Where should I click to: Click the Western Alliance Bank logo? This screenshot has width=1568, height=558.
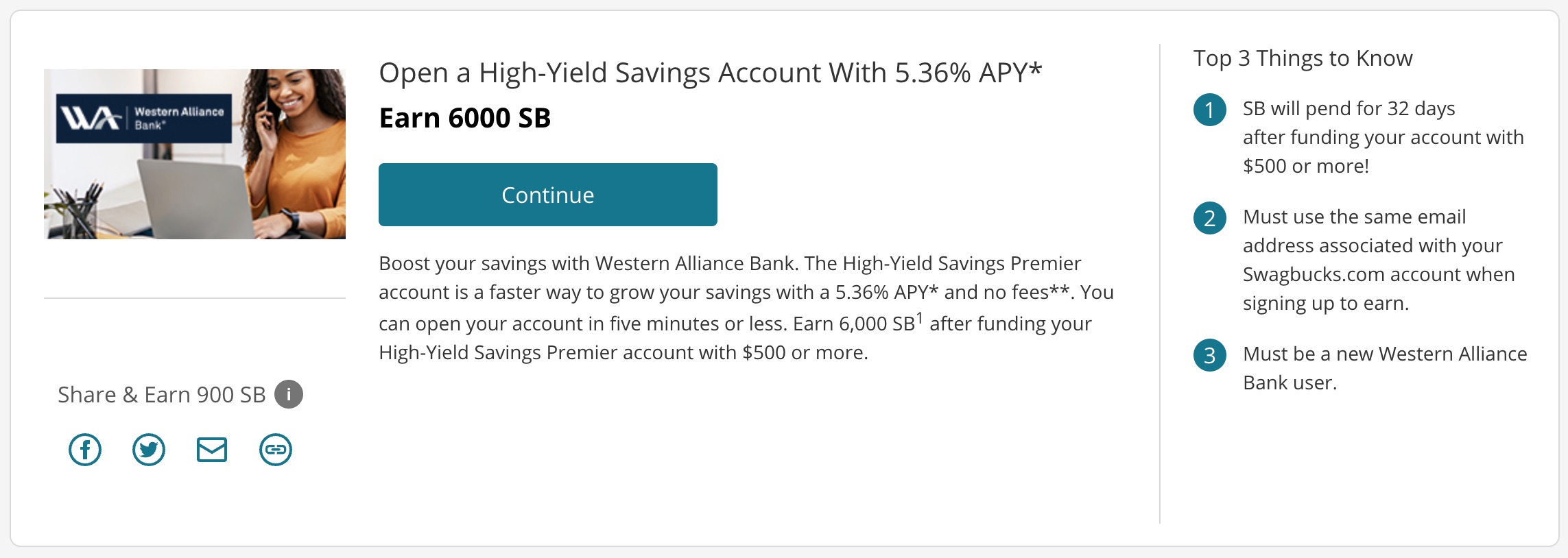click(144, 117)
